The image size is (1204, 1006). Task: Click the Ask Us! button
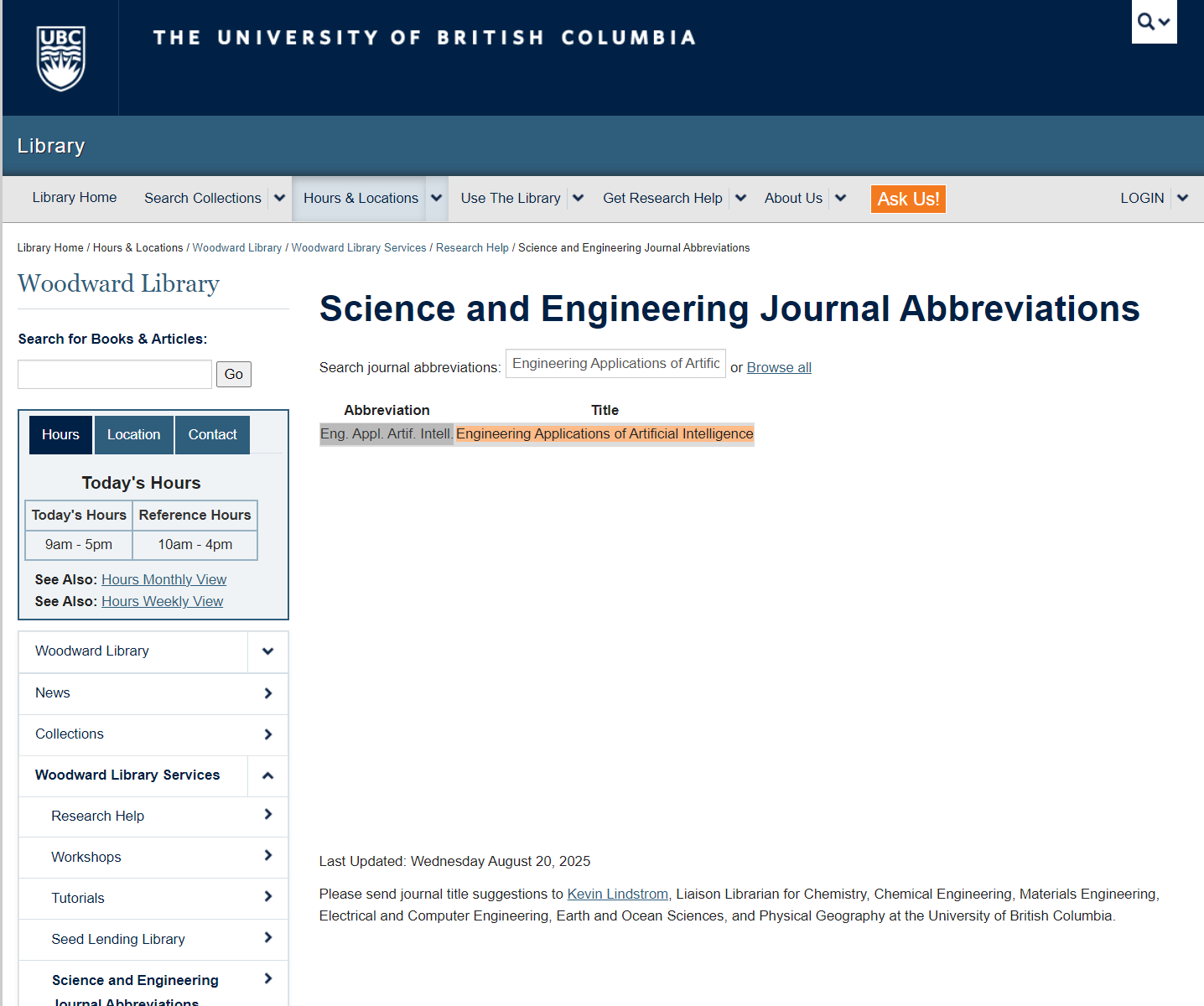tap(908, 199)
